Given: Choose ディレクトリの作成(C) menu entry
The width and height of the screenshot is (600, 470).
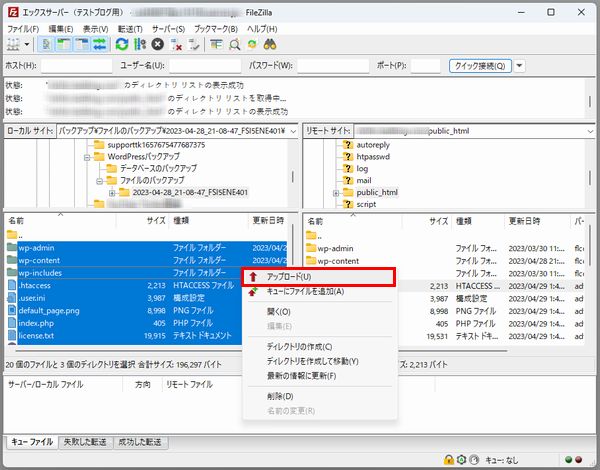Looking at the screenshot, I should (x=318, y=346).
